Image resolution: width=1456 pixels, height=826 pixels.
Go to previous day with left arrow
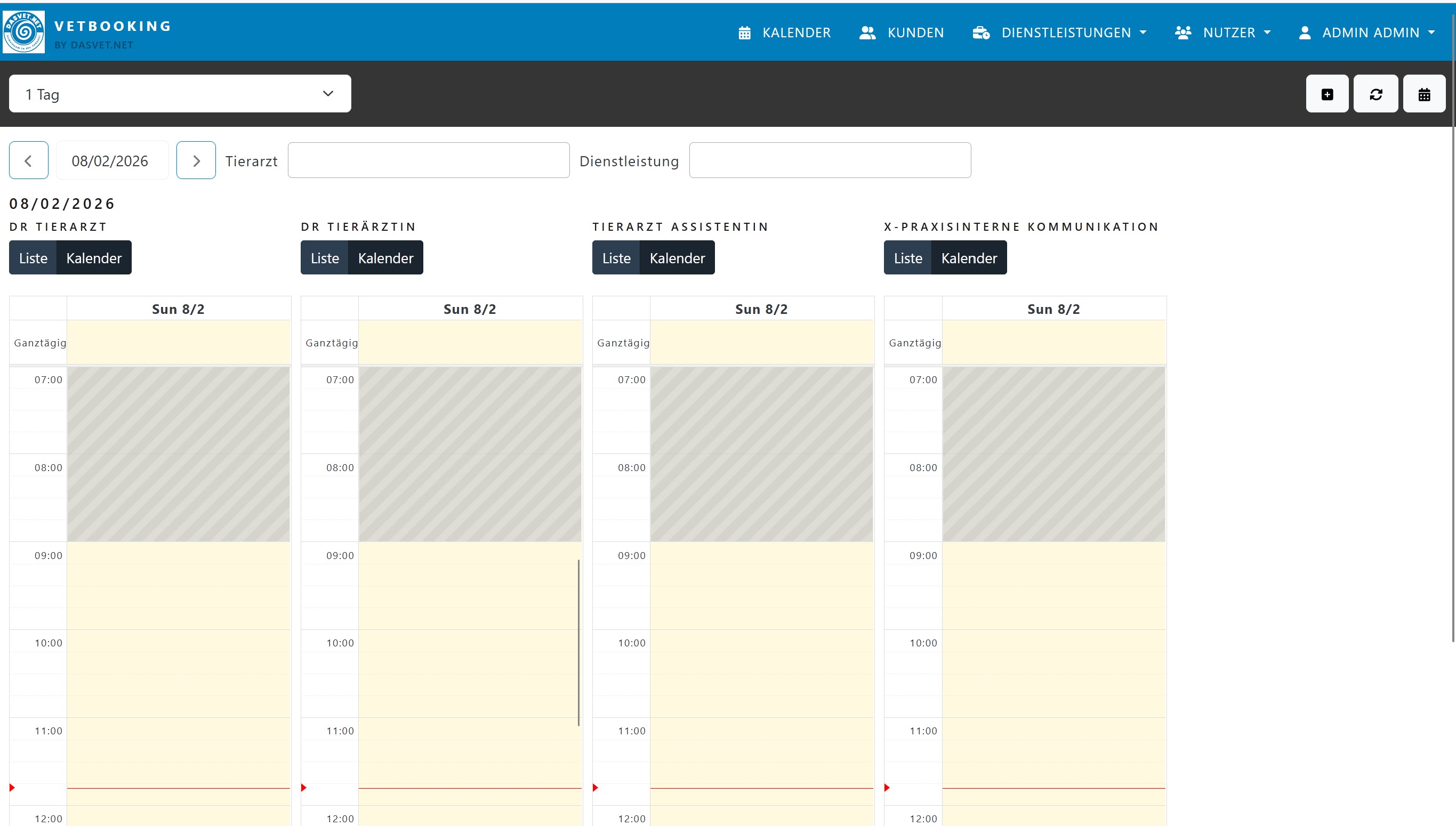pyautogui.click(x=28, y=160)
